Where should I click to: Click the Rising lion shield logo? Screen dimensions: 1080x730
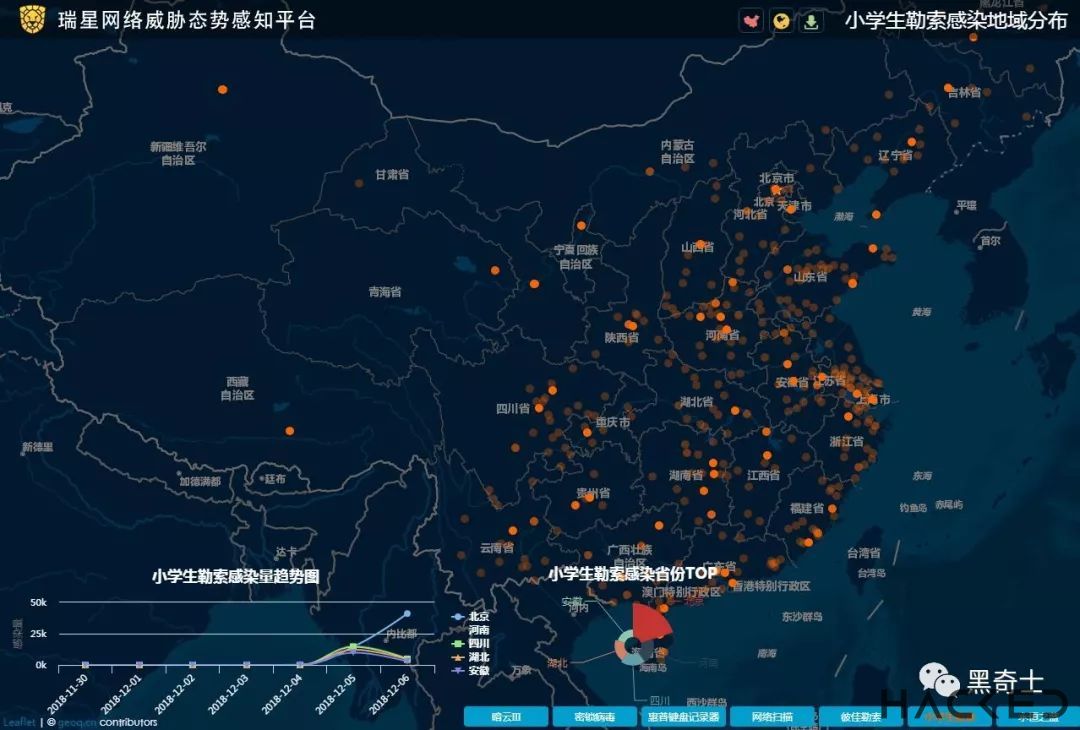(x=32, y=19)
